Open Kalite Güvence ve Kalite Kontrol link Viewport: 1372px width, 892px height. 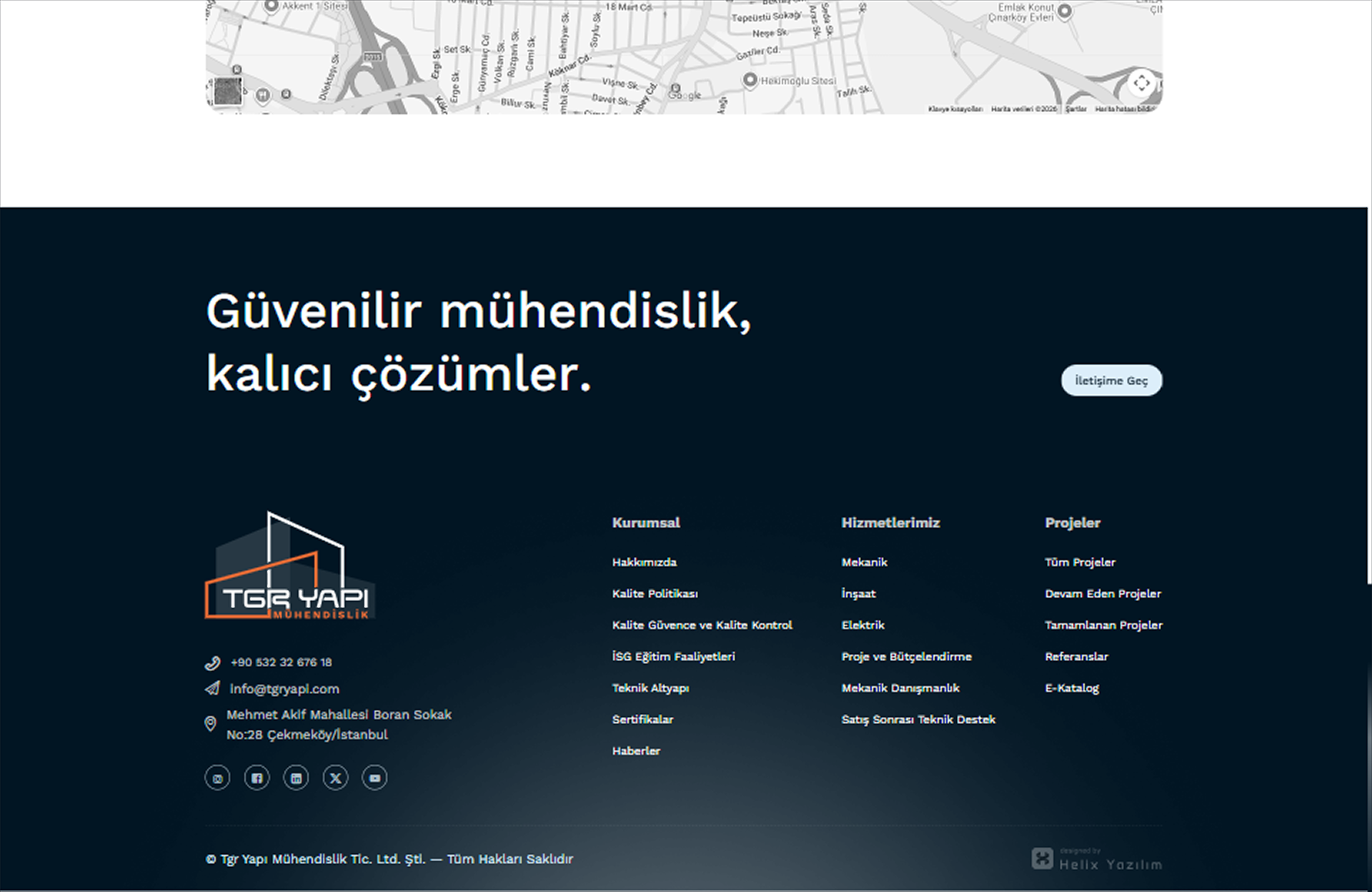tap(702, 625)
